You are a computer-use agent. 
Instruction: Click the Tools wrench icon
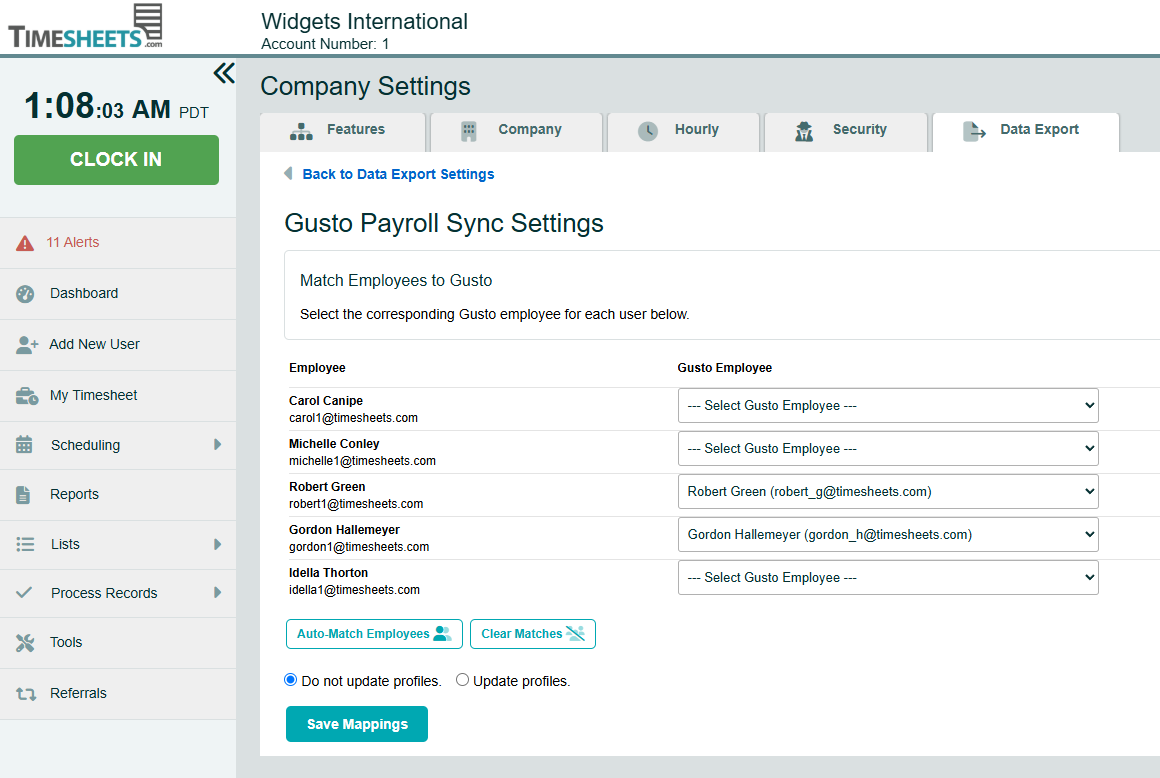25,643
